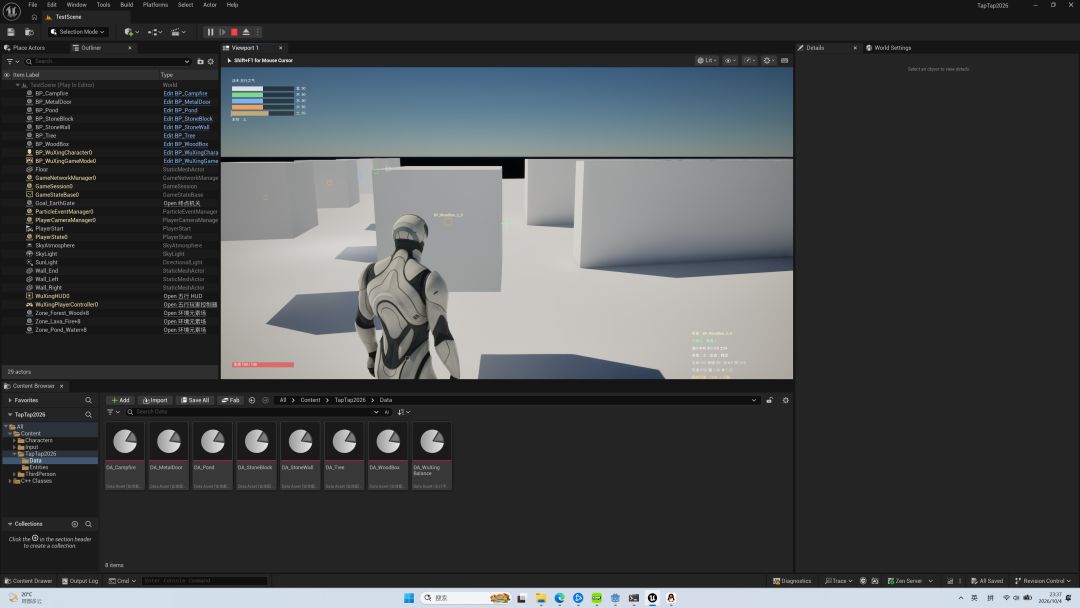The image size is (1080, 608).
Task: Click the Import button in Content Browser
Action: [x=155, y=400]
